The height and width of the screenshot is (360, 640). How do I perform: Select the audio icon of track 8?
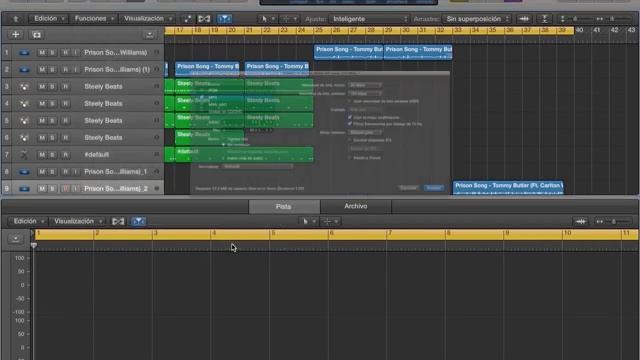click(24, 172)
